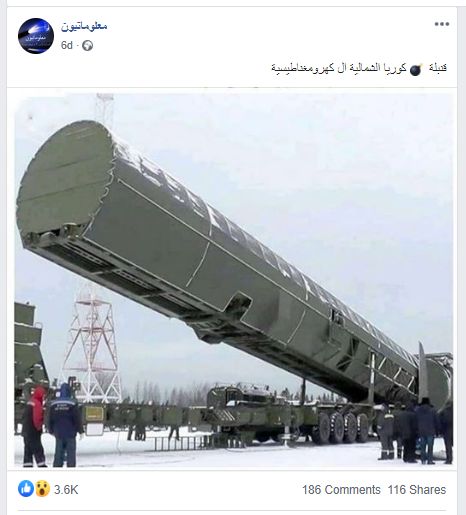Click the person in red jacket
Screen dimensions: 466x515
[34, 427]
